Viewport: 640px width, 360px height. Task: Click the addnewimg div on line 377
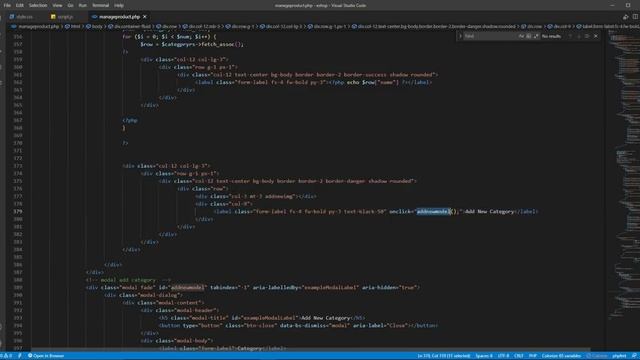pyautogui.click(x=256, y=196)
